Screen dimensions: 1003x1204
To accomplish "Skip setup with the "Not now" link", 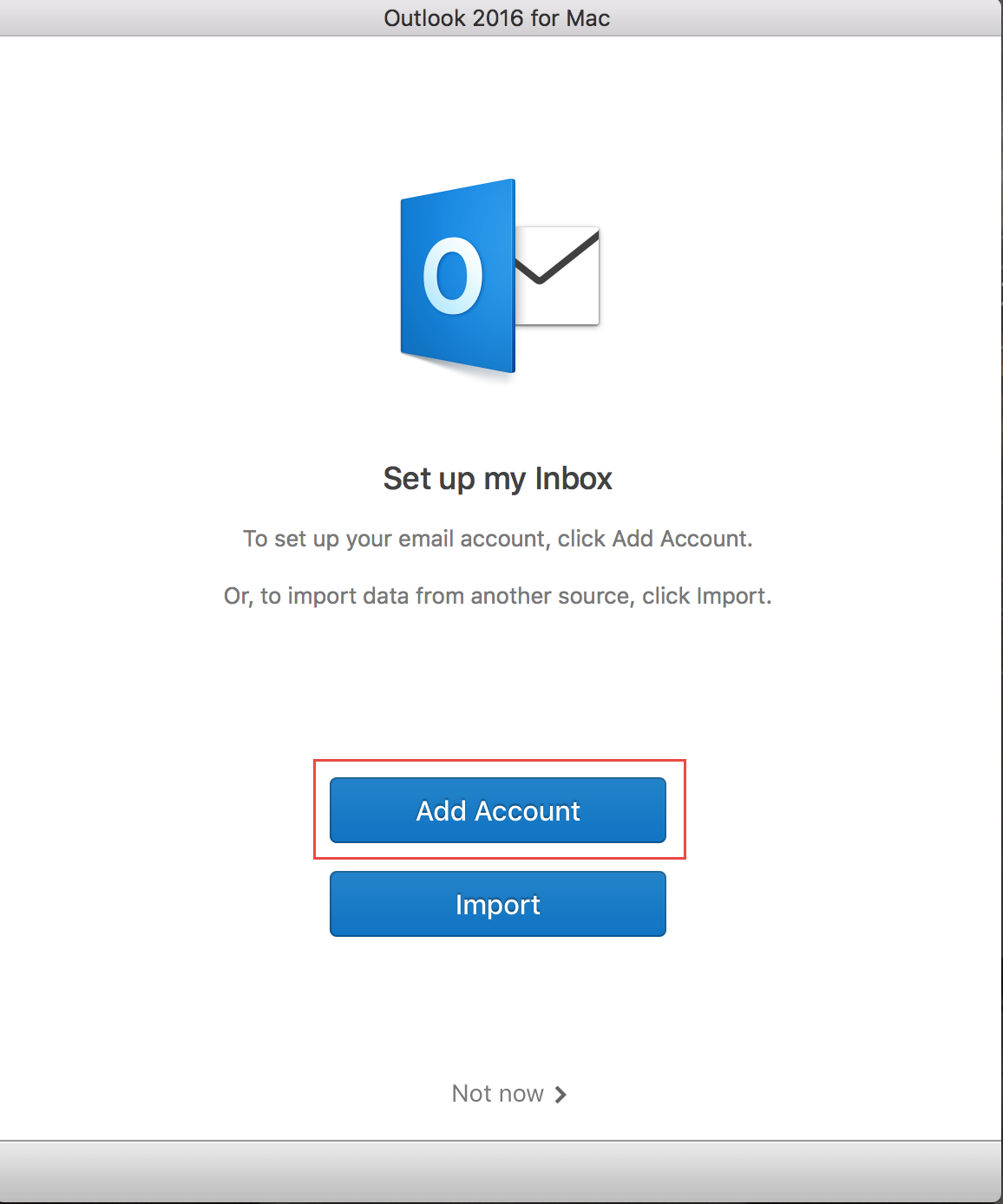I will (x=498, y=1094).
